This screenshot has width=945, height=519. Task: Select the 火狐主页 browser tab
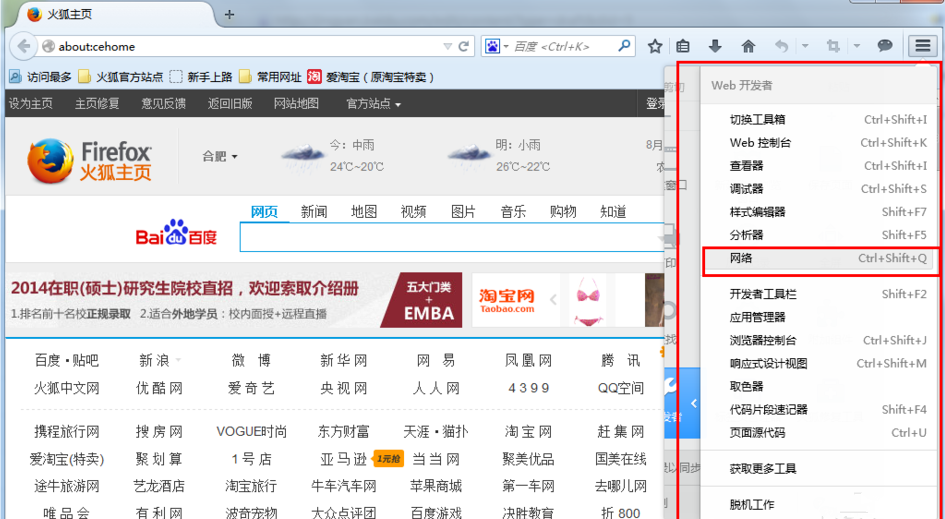[x=113, y=14]
